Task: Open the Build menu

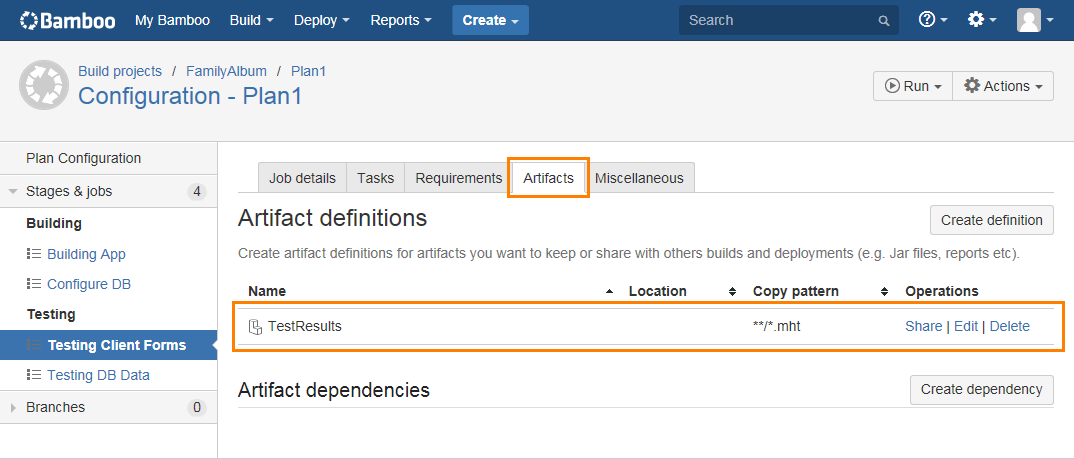Action: tap(251, 20)
